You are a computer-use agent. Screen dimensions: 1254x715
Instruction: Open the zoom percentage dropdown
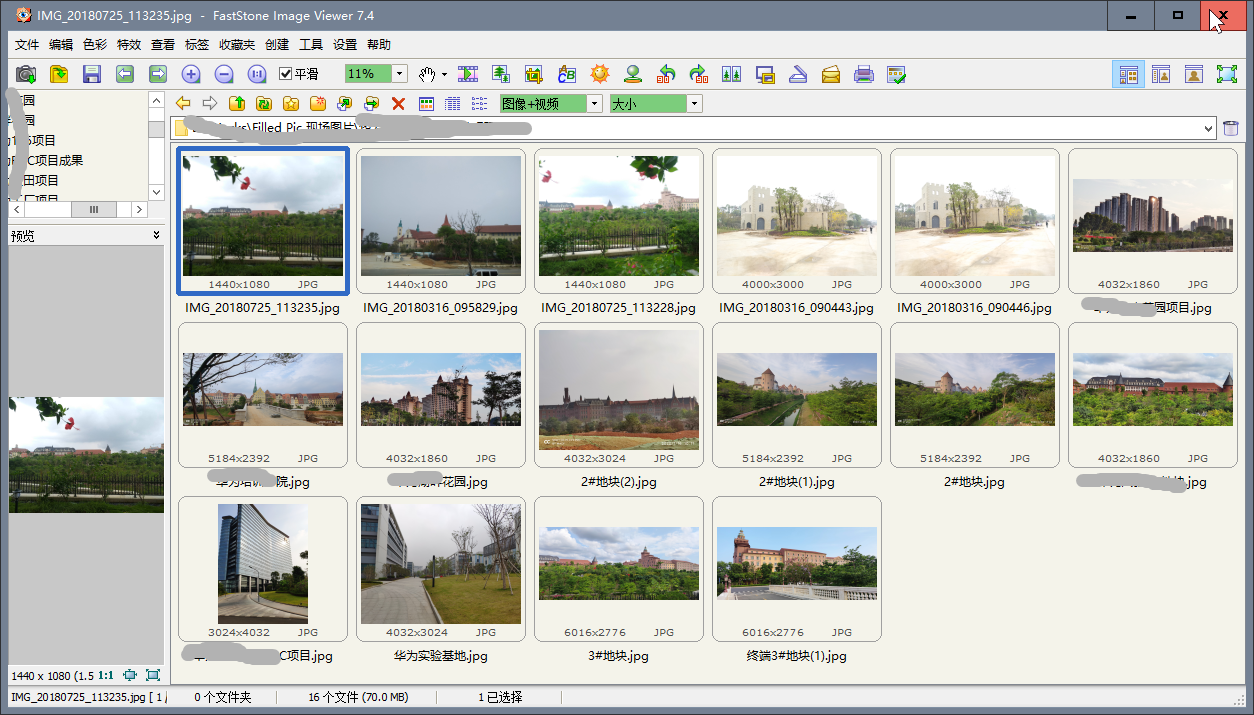coord(400,74)
